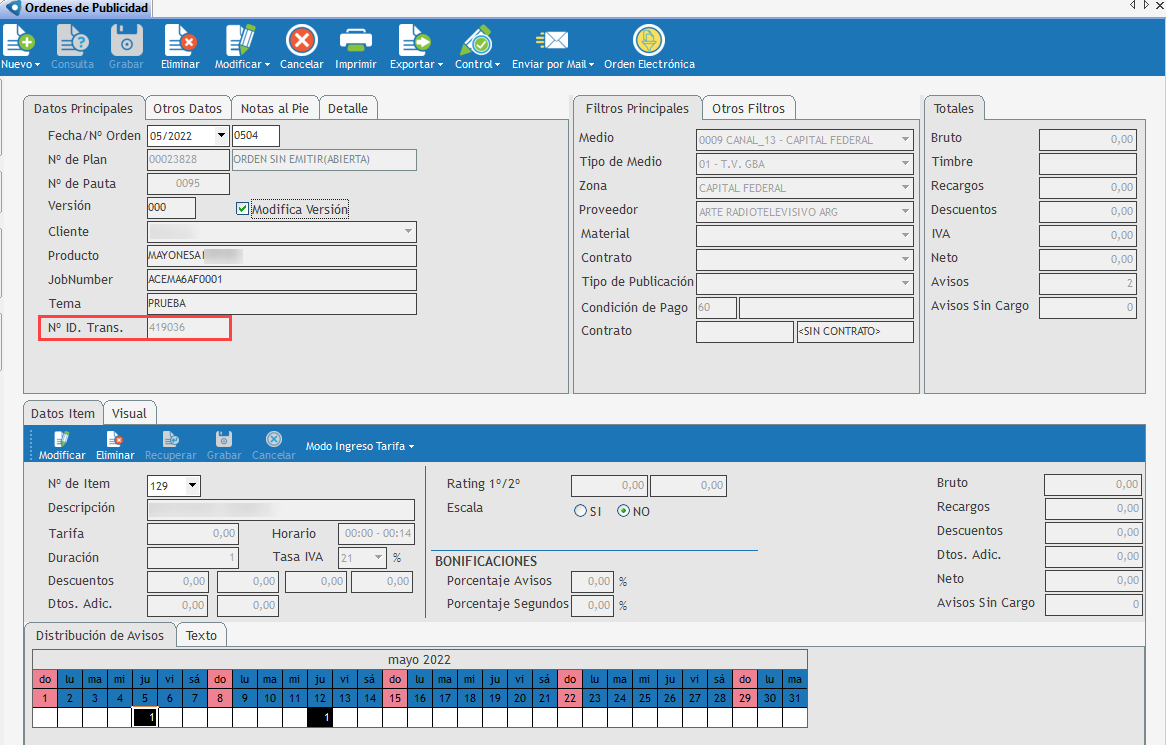Image resolution: width=1166 pixels, height=745 pixels.
Task: Click the Versión field showing 000
Action: (x=171, y=207)
